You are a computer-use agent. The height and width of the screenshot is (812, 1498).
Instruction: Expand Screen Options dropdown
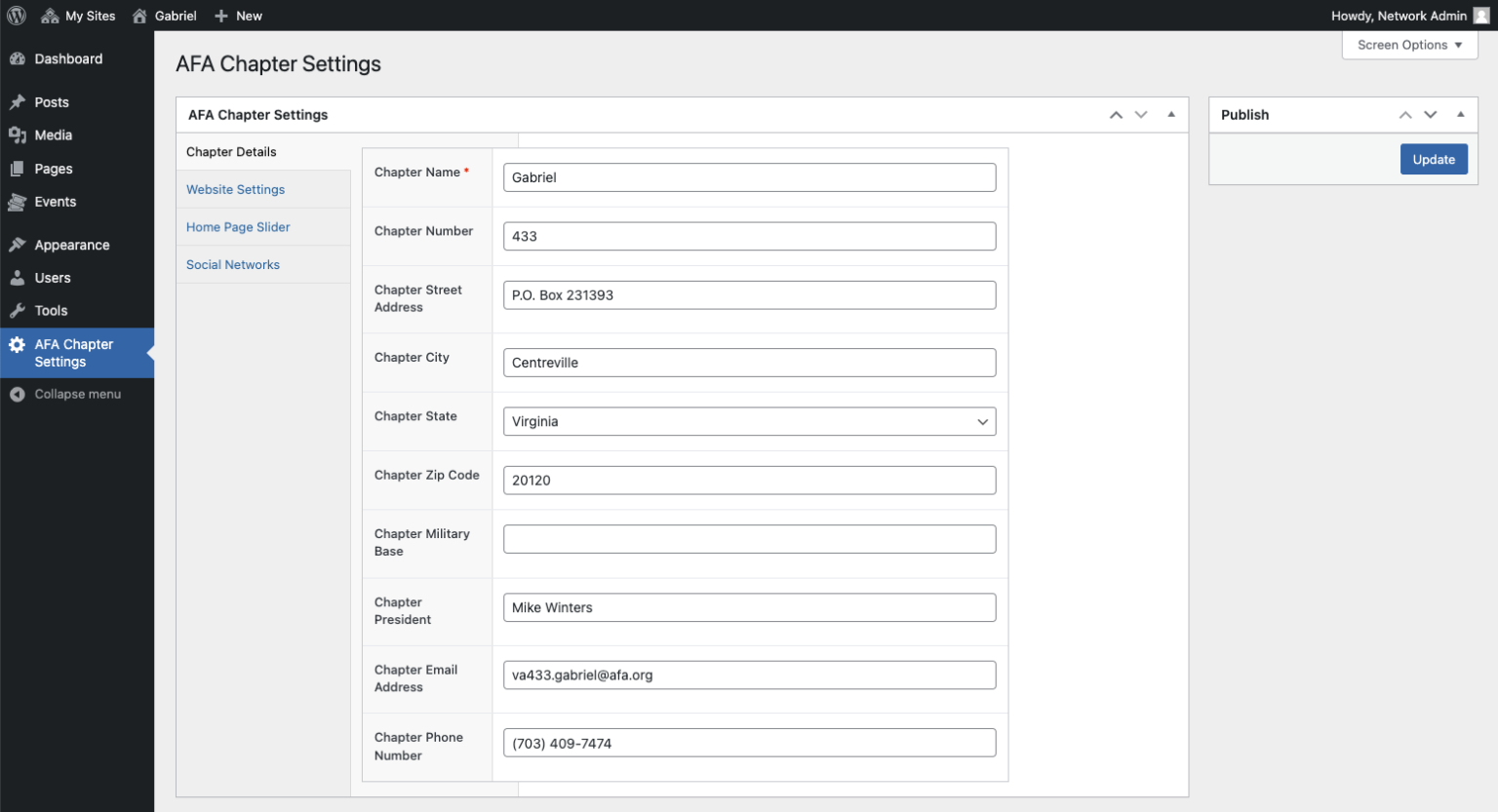(x=1410, y=45)
